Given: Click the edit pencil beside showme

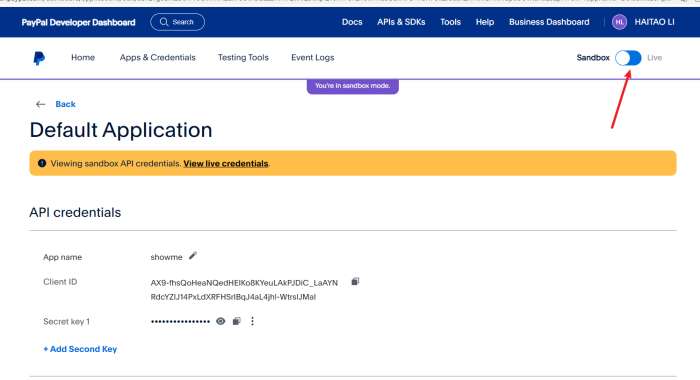Looking at the screenshot, I should coord(192,256).
